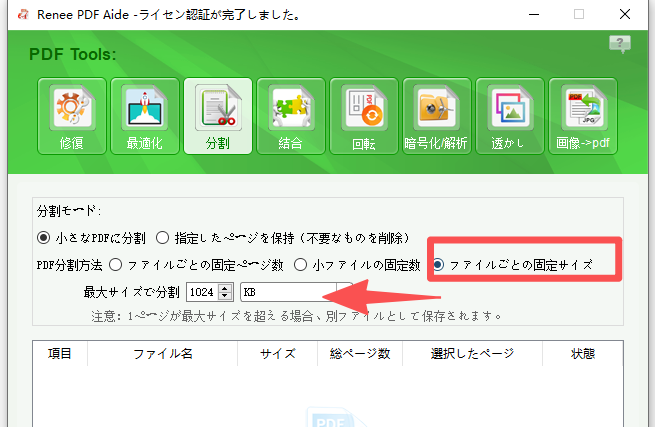Open the 画像->pdf conversion tool
This screenshot has height=427, width=655.
pos(583,116)
